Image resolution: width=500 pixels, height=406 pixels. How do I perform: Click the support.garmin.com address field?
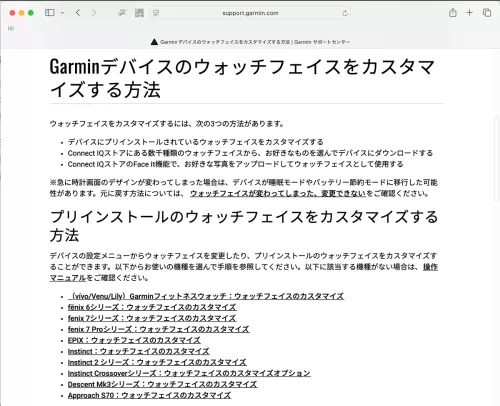[250, 13]
